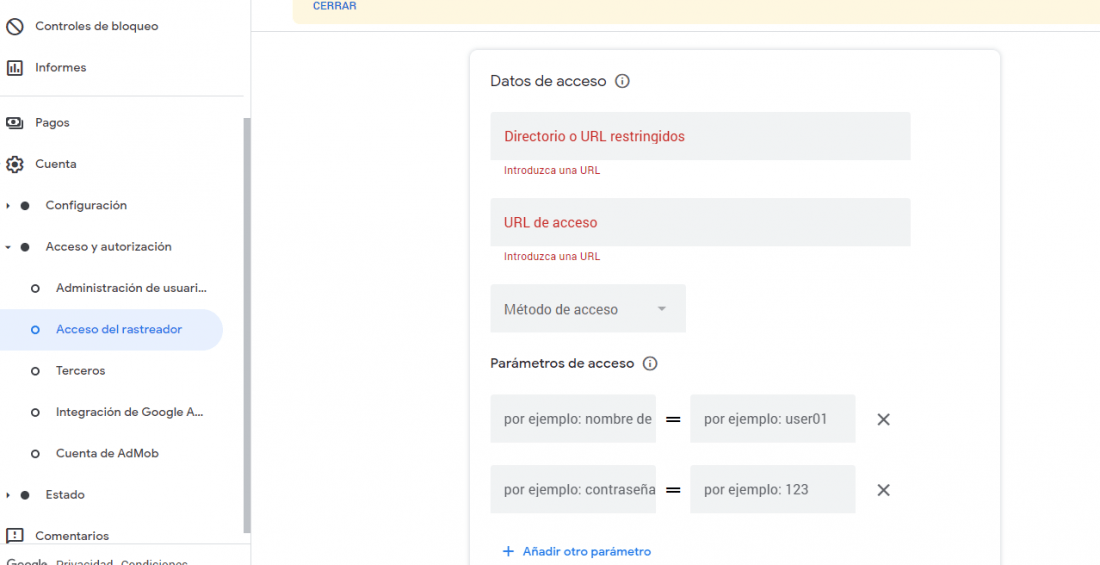
Task: Click the Datos de acceso heading
Action: 548,81
